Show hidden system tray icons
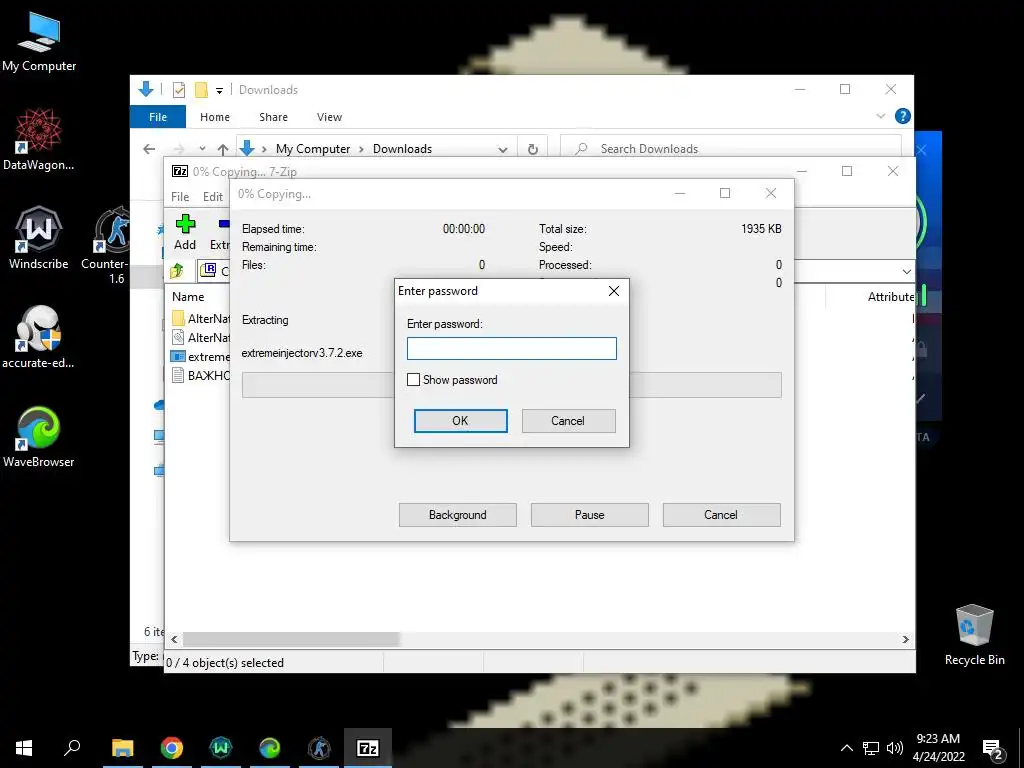 coord(846,748)
